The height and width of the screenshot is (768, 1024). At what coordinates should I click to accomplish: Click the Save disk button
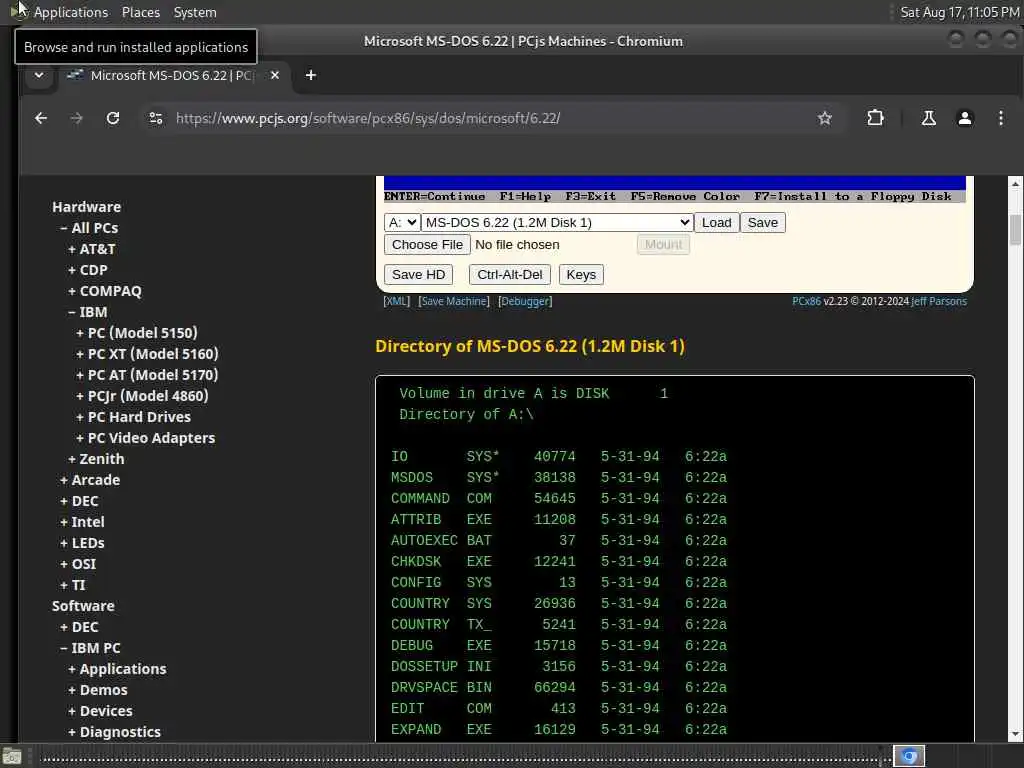[x=762, y=223]
